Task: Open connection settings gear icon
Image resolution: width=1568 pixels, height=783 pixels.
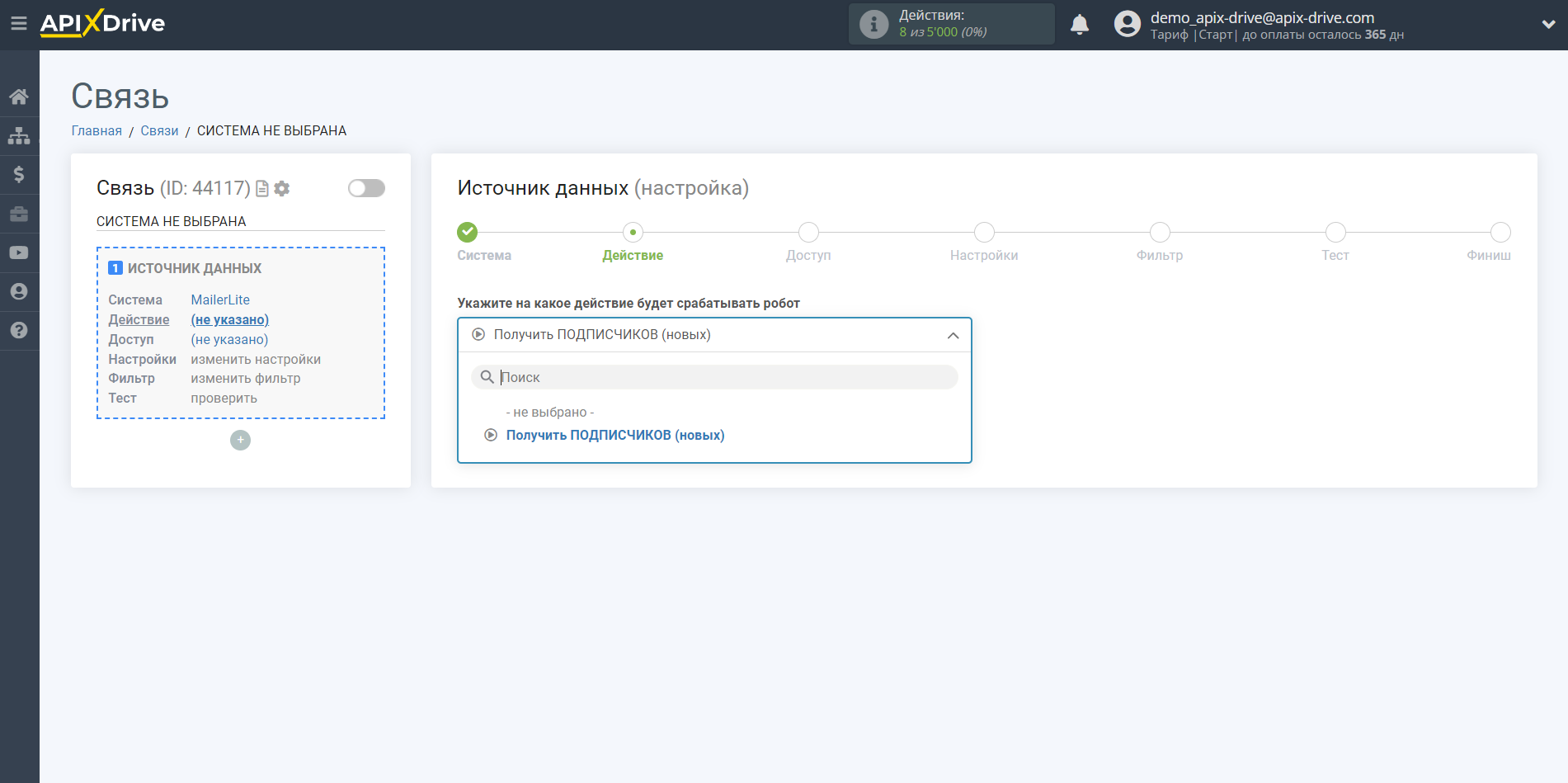Action: point(282,188)
